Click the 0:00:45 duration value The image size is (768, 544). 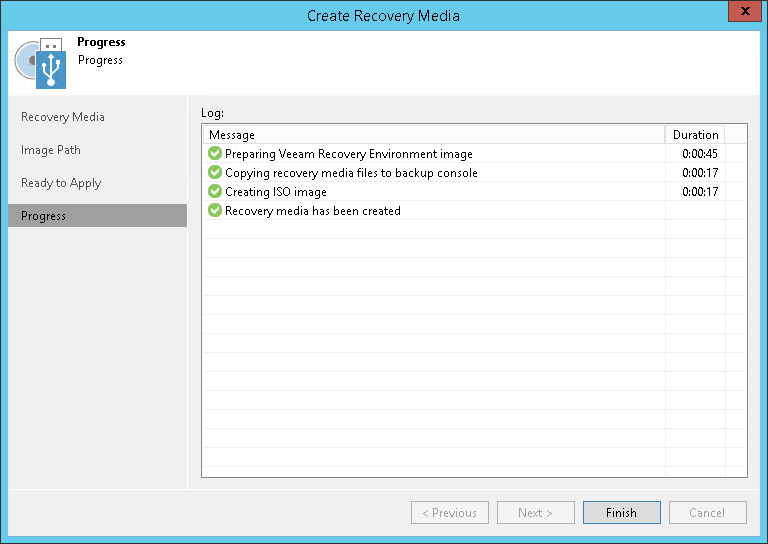pos(700,154)
